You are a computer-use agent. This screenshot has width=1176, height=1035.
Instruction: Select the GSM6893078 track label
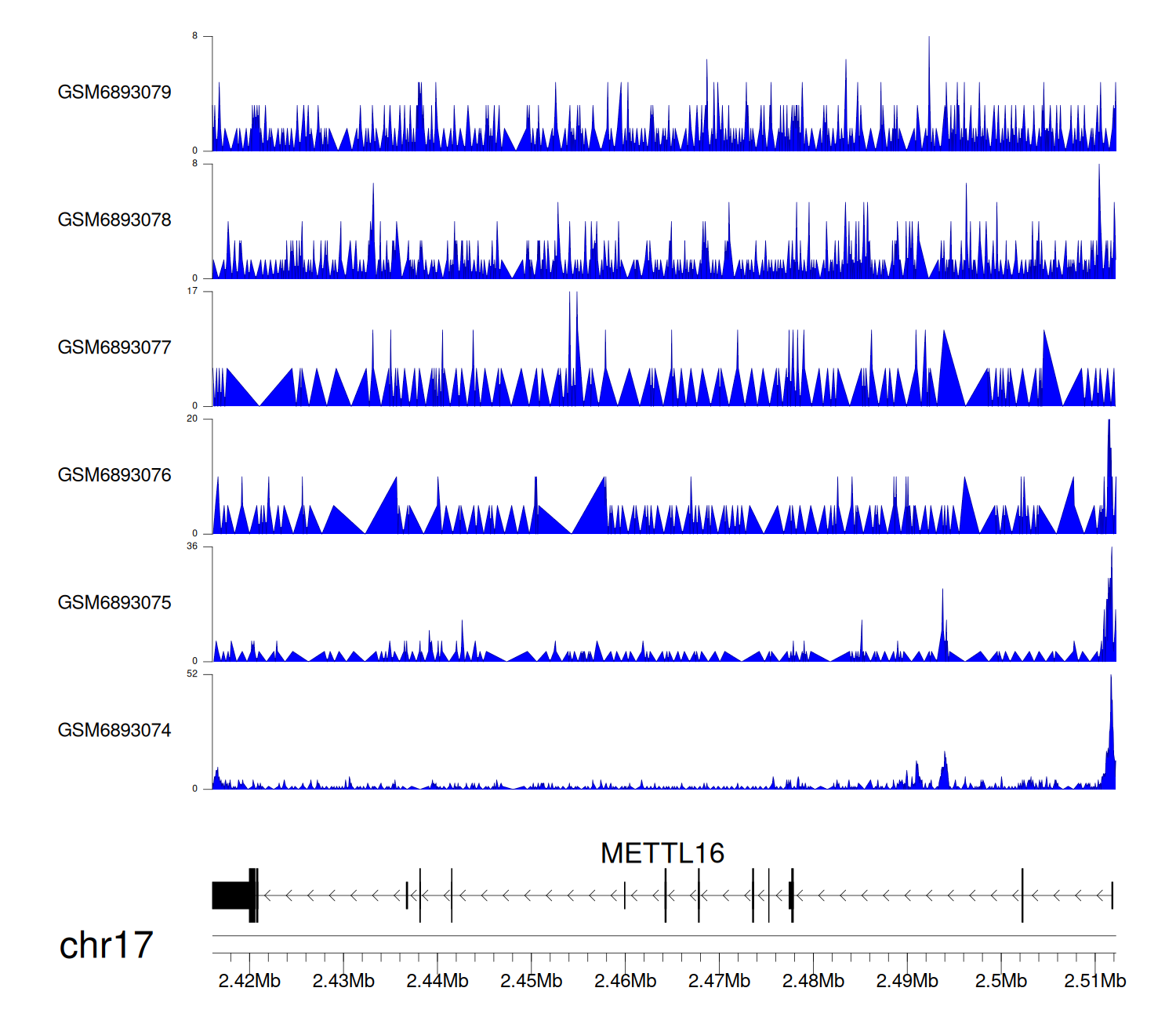pyautogui.click(x=114, y=220)
